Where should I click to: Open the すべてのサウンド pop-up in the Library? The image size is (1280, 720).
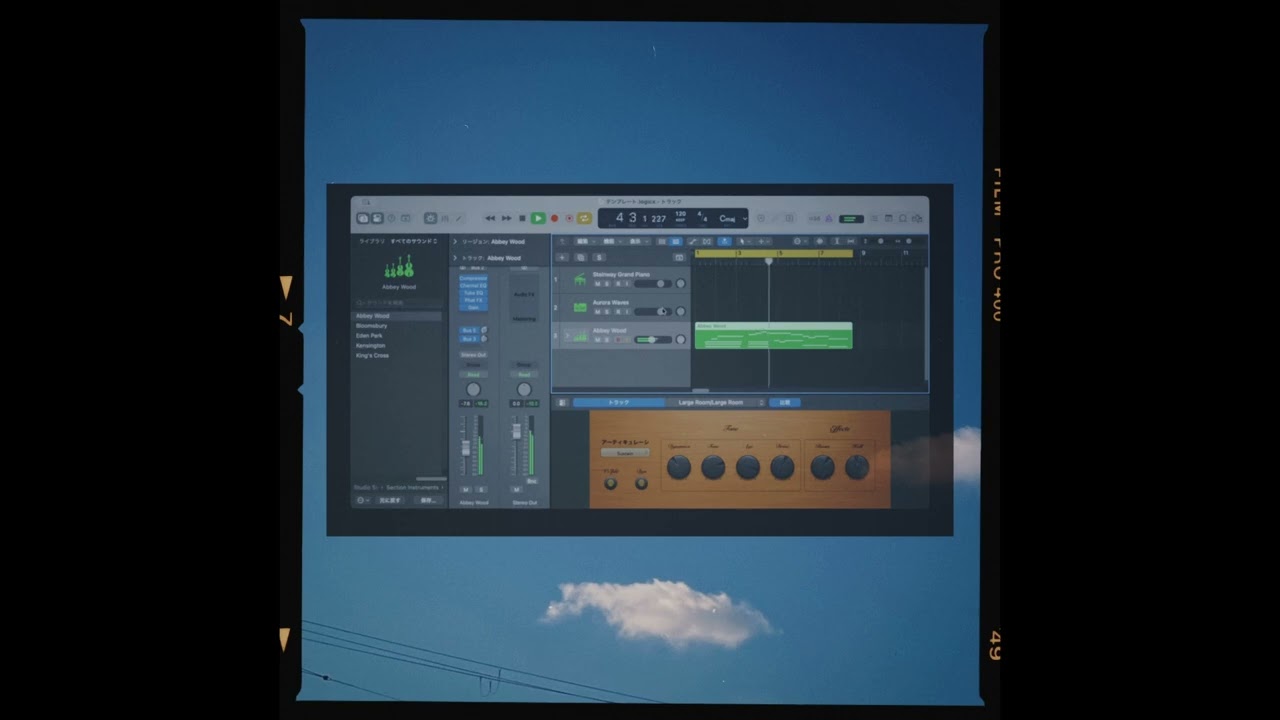[414, 241]
